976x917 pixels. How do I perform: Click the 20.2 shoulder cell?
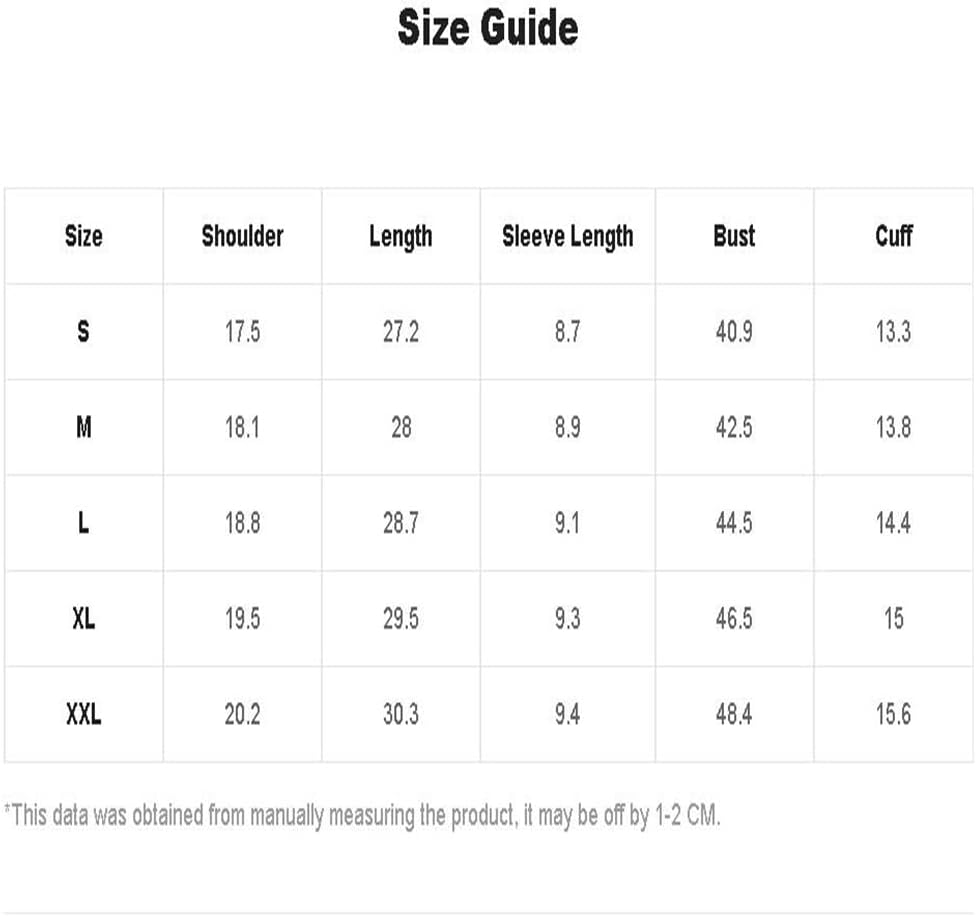[242, 714]
